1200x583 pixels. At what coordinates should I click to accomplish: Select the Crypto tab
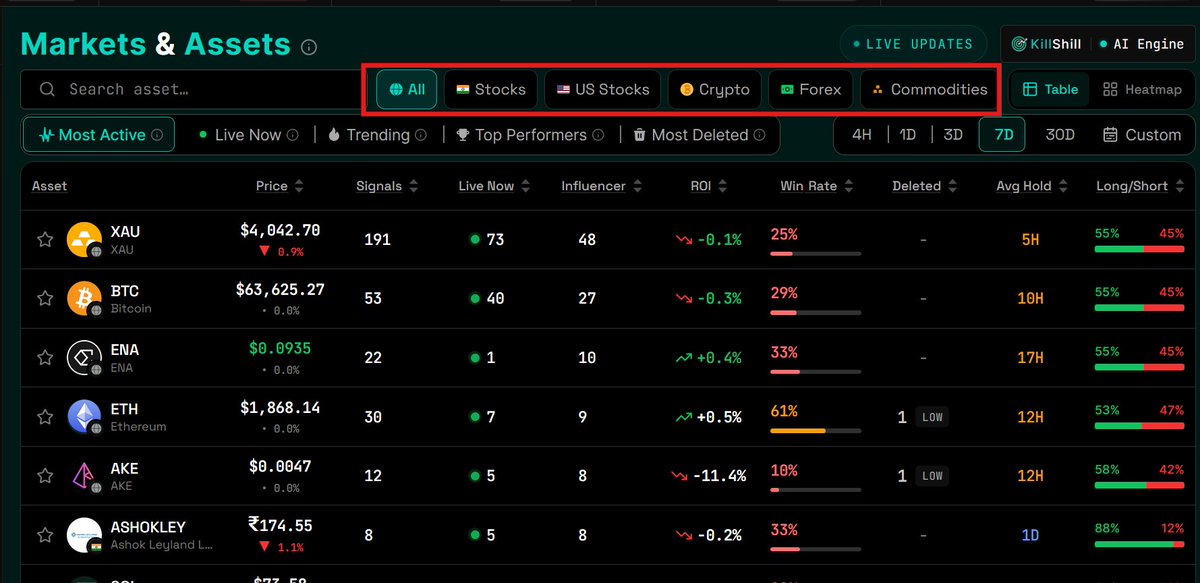point(714,89)
